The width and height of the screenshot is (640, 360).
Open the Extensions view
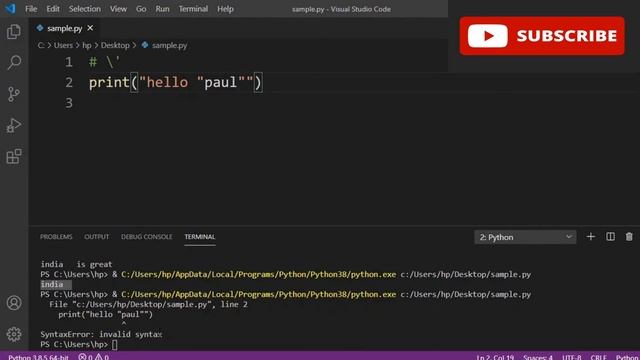point(14,156)
